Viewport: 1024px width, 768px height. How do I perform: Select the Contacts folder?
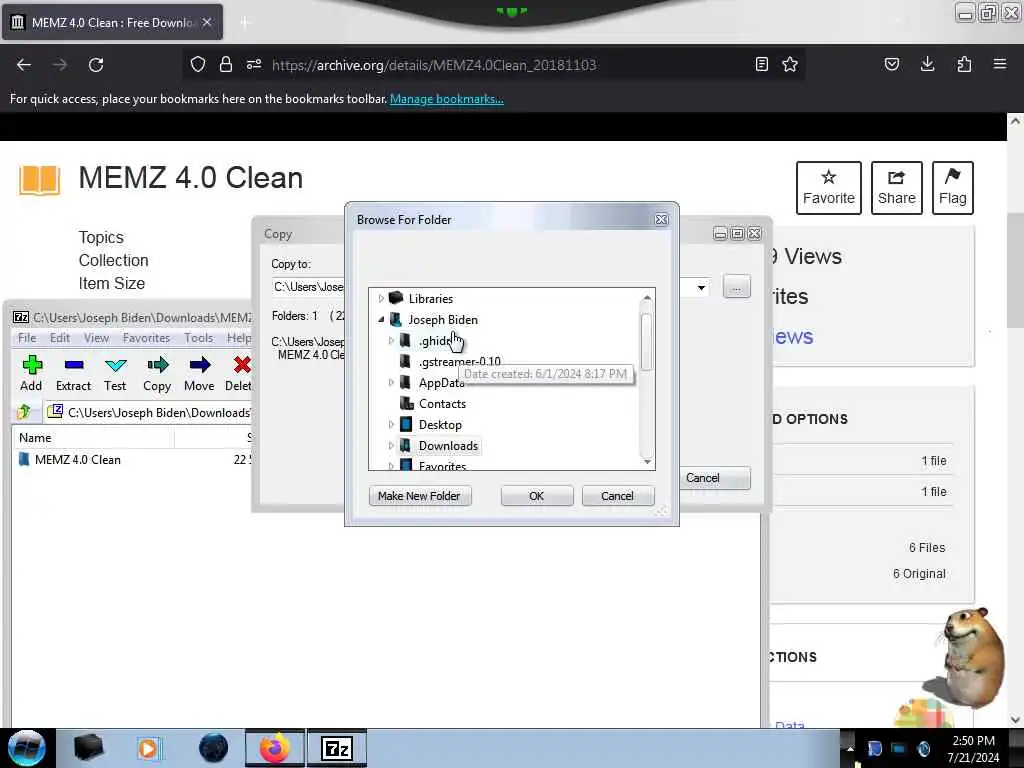442,404
